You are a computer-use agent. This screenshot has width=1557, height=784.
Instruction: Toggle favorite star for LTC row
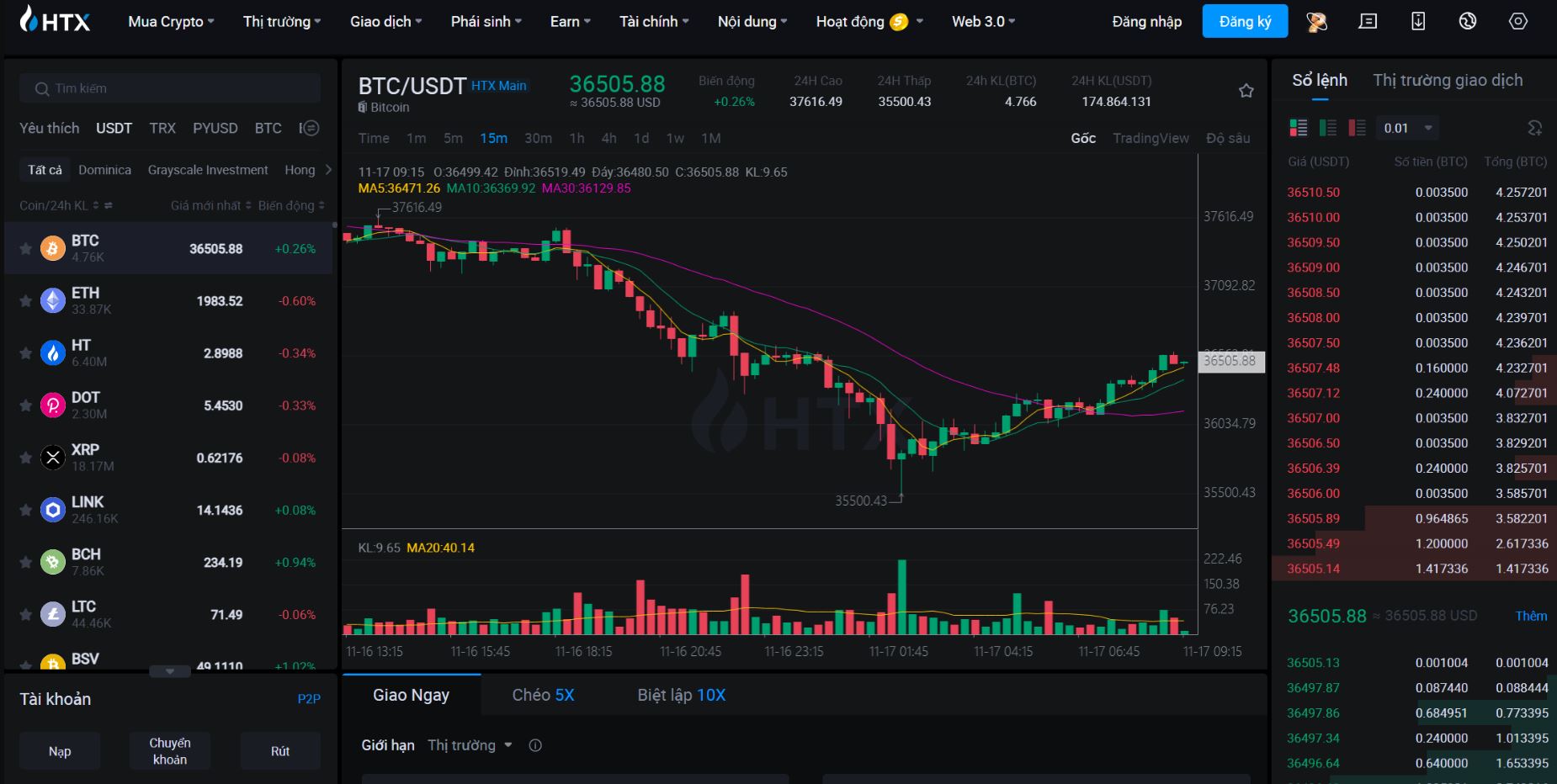pos(26,615)
